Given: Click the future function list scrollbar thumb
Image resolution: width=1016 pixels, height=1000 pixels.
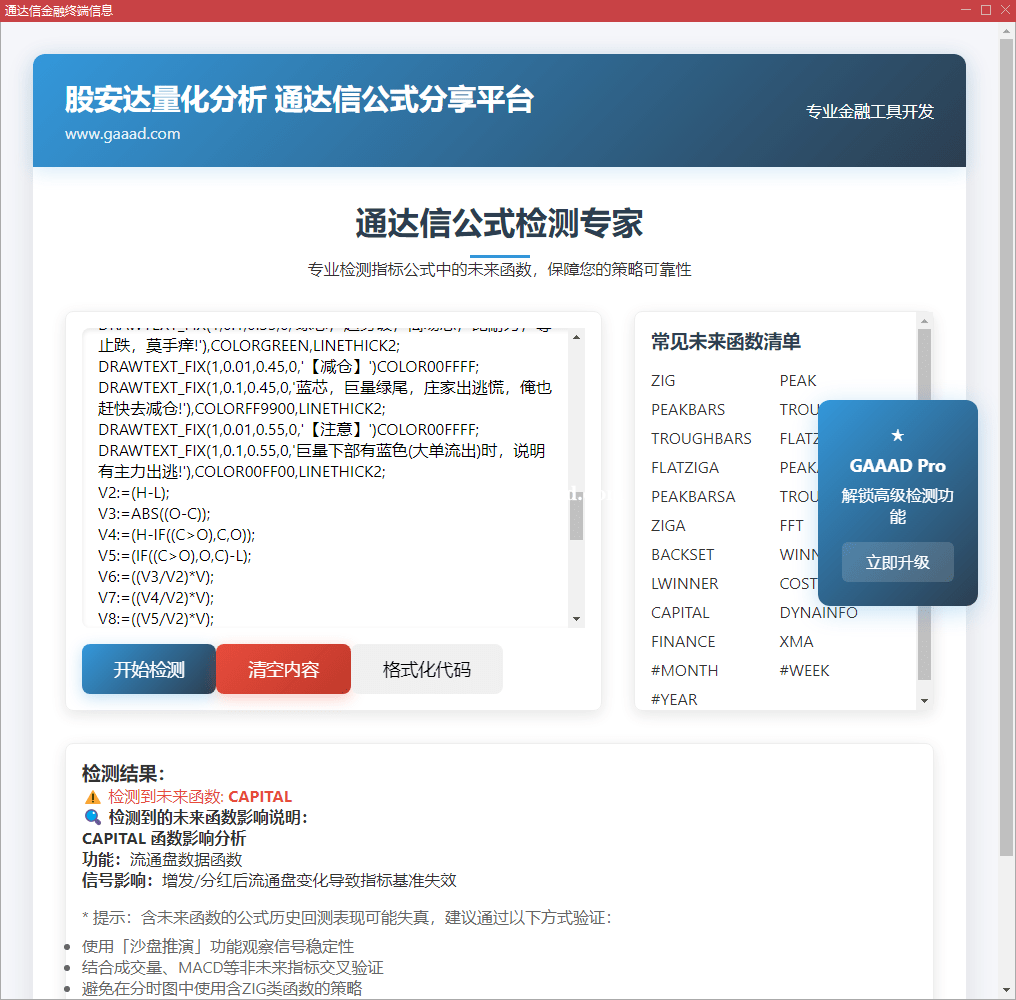Looking at the screenshot, I should [x=924, y=504].
